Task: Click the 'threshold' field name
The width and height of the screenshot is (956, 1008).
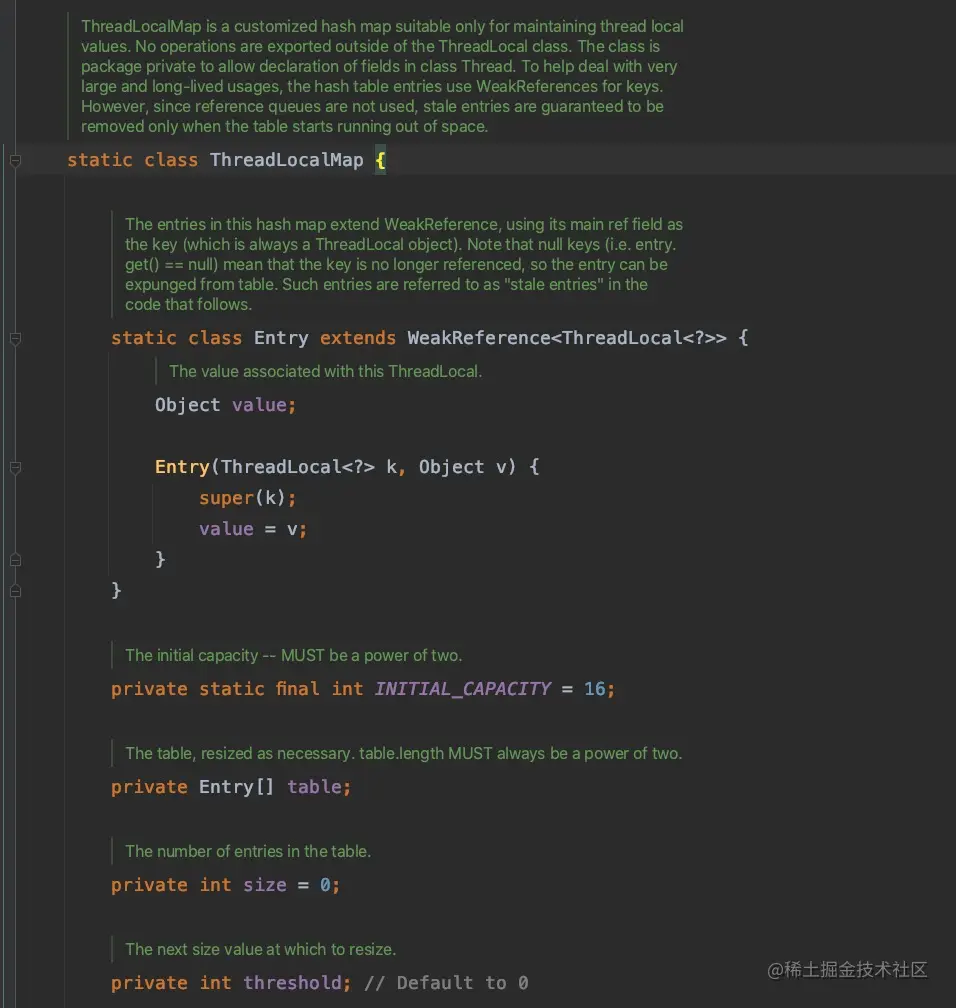Action: pos(292,983)
